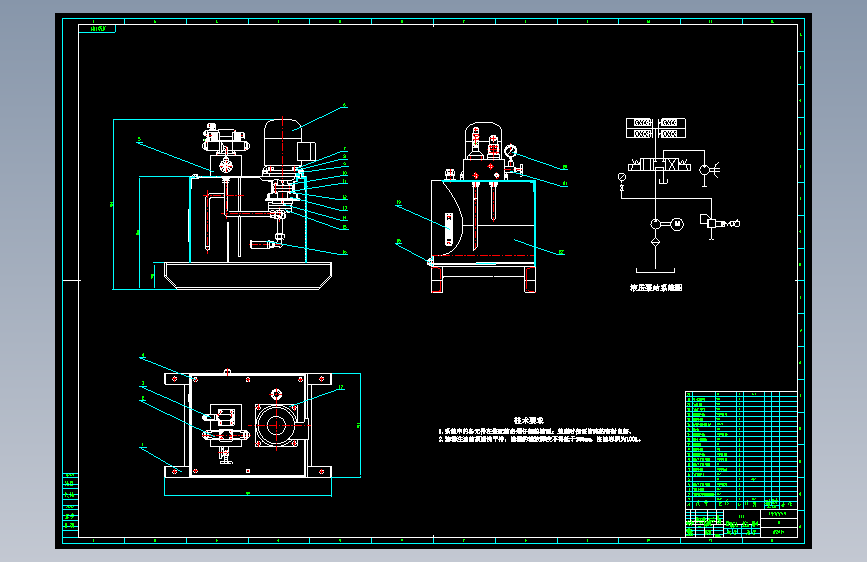Click the small label box at drawing top-left corner

(x=97, y=28)
